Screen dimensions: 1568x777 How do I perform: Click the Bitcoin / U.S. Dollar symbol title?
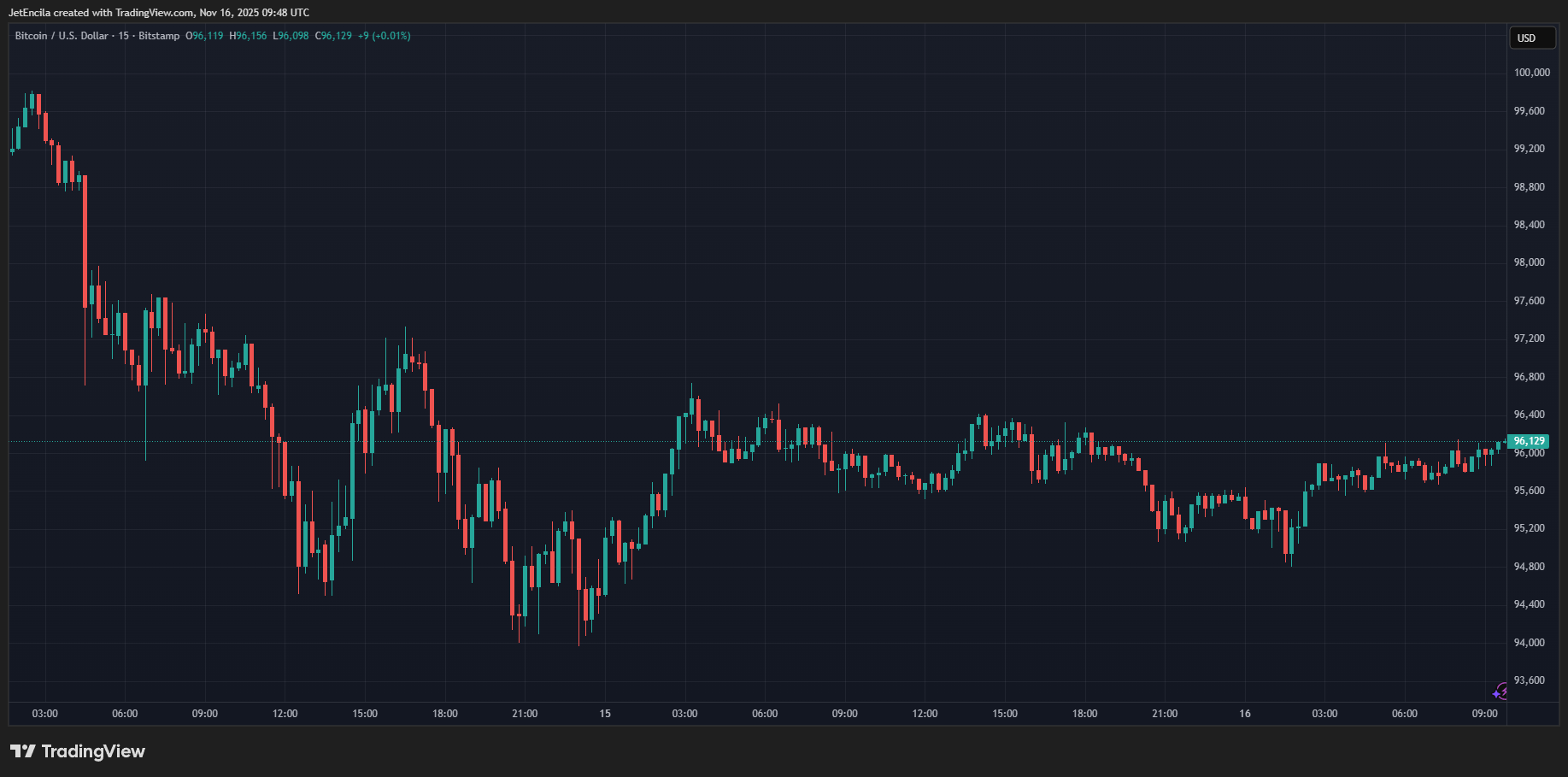click(62, 36)
